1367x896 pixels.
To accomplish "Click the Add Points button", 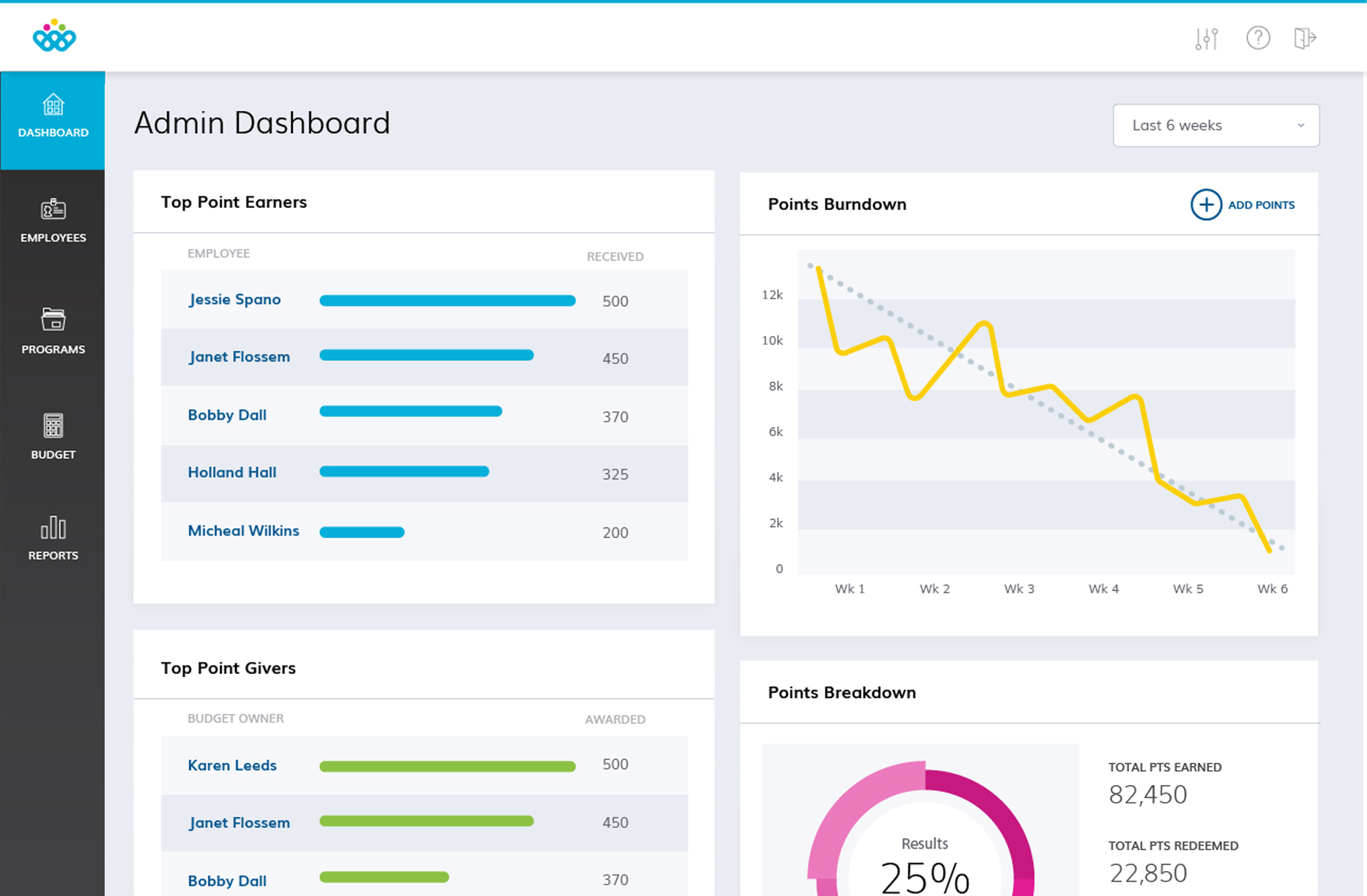I will click(1242, 205).
